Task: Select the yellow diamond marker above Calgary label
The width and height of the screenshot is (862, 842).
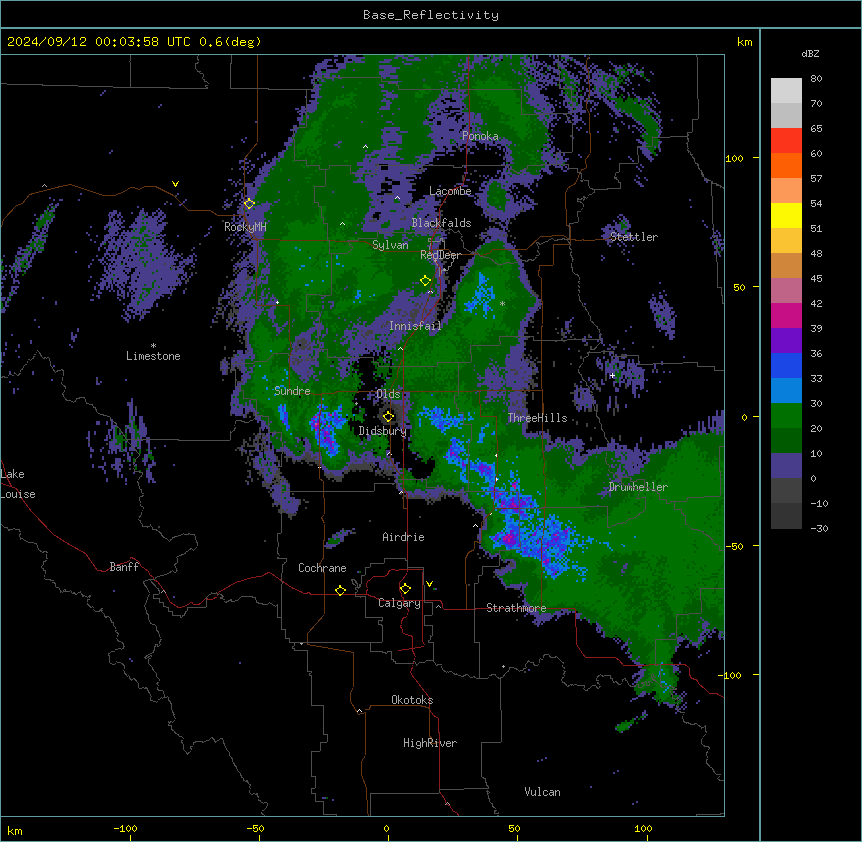Action: coord(405,589)
